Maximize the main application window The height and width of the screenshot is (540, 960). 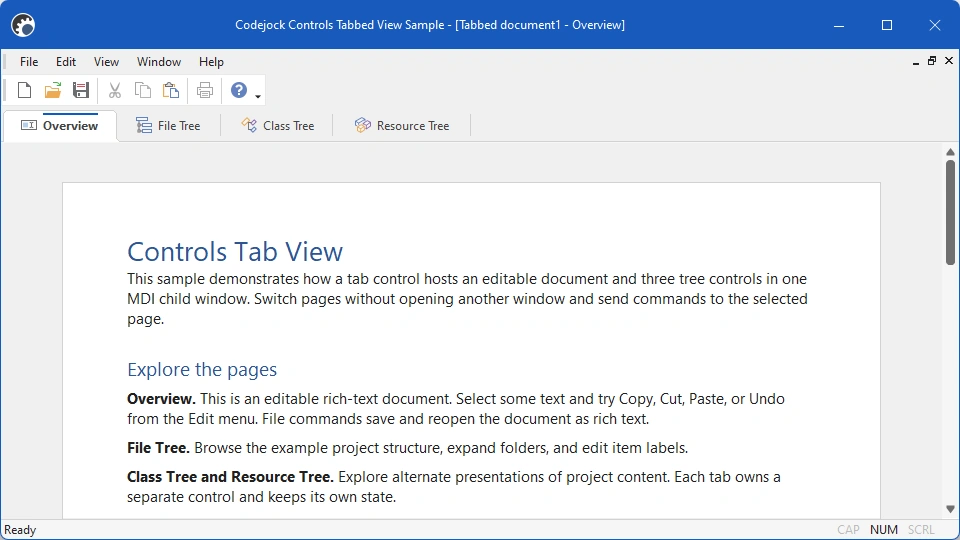[887, 25]
